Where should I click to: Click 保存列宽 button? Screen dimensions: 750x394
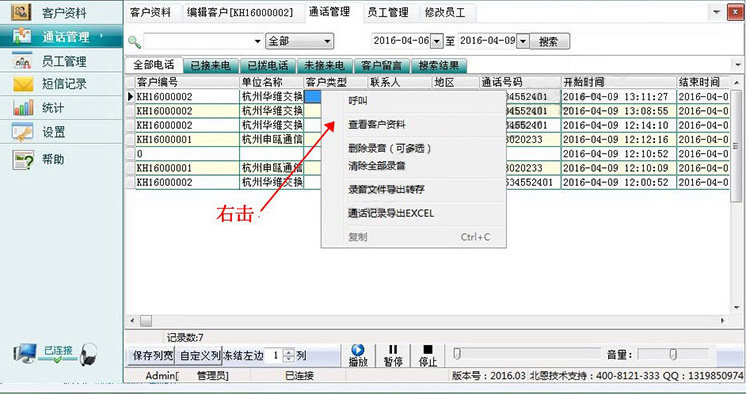click(x=153, y=355)
